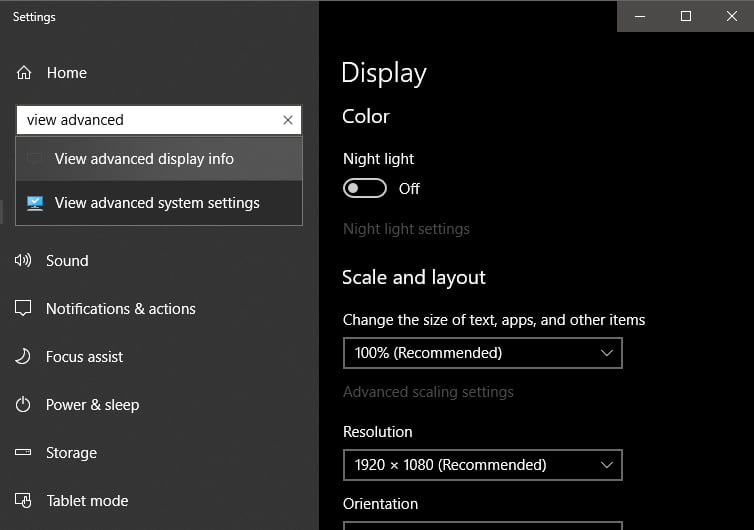
Task: Clear the search box with the X icon
Action: tap(288, 120)
